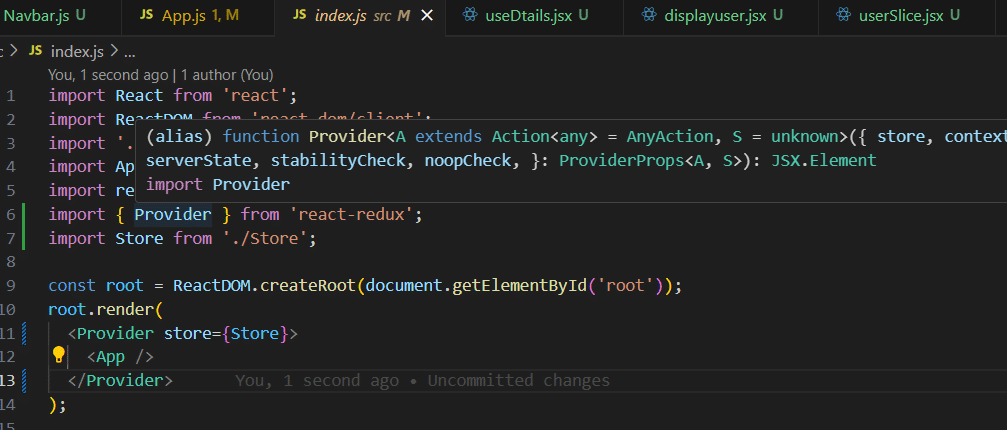
Task: Click the JS icon on index.js tab
Action: 300,15
